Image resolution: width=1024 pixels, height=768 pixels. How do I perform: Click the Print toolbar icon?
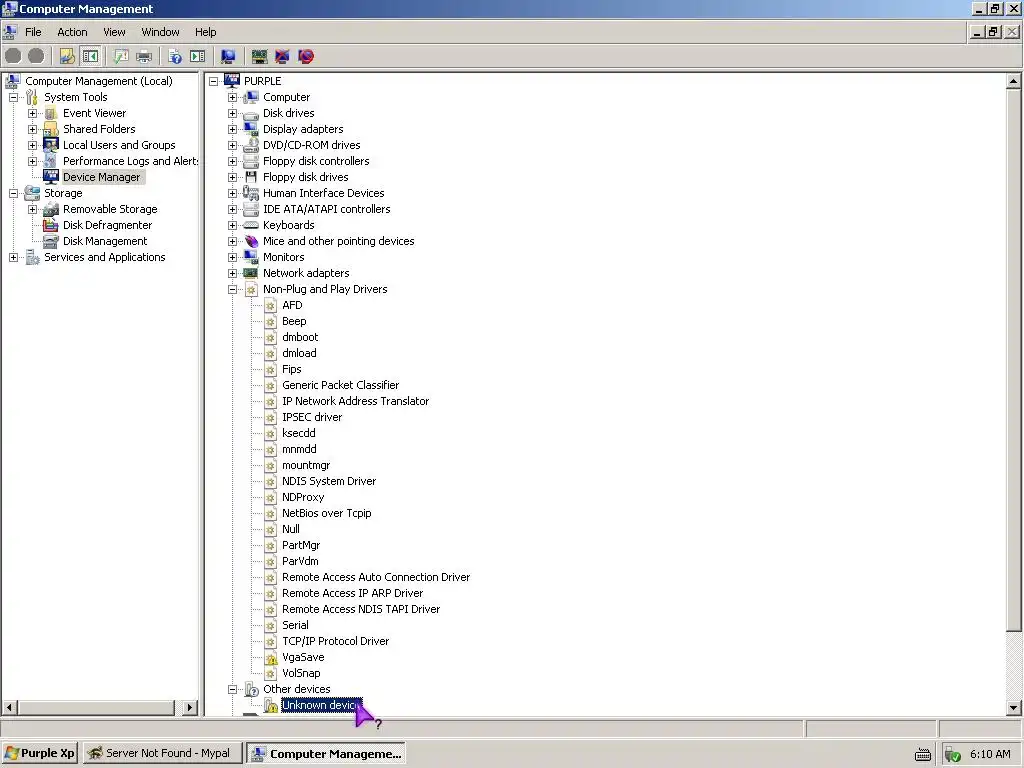click(144, 56)
